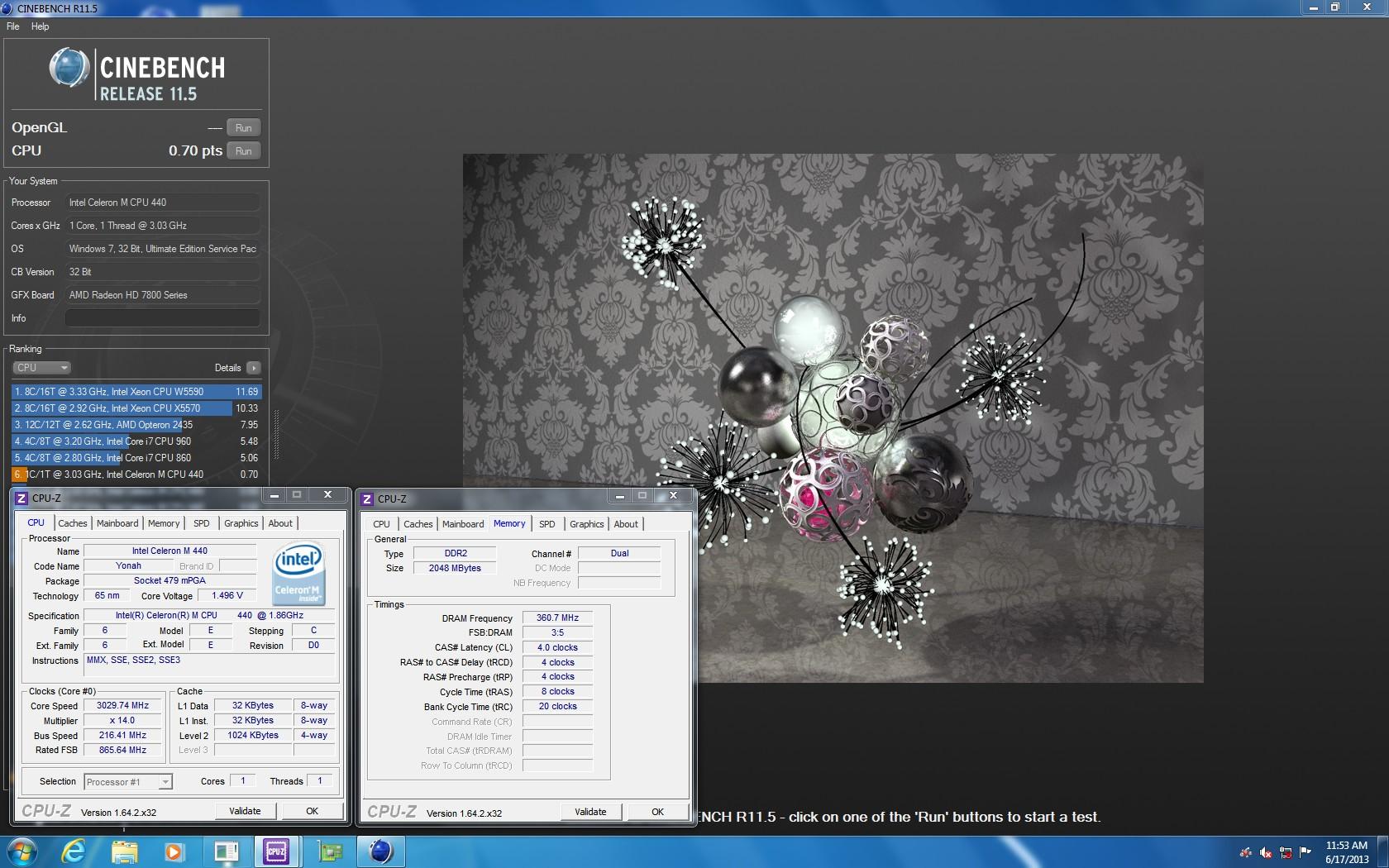Open the Help menu in Cinebench
This screenshot has height=868, width=1389.
(x=40, y=26)
